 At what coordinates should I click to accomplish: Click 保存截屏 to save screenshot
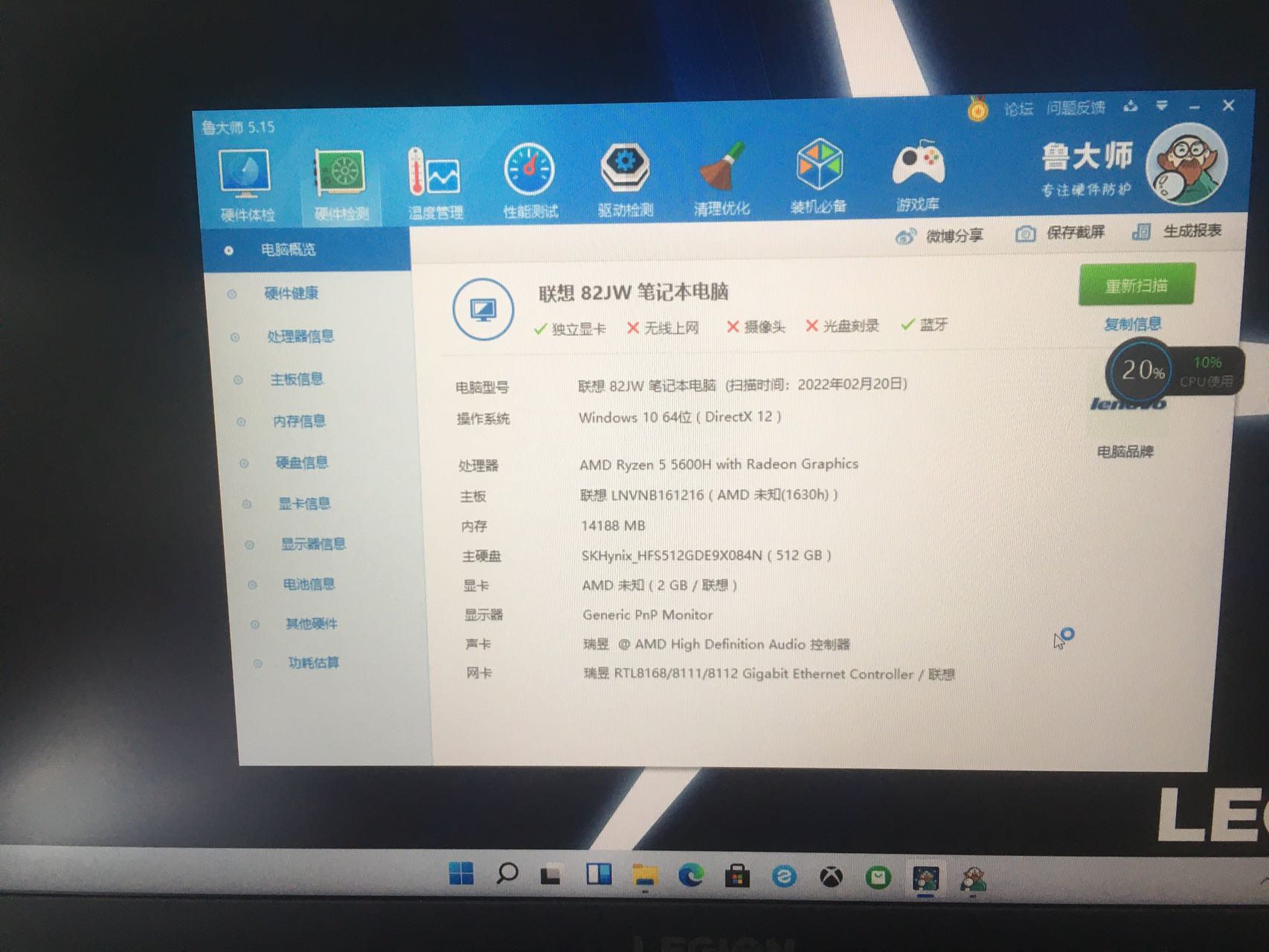coord(1060,234)
